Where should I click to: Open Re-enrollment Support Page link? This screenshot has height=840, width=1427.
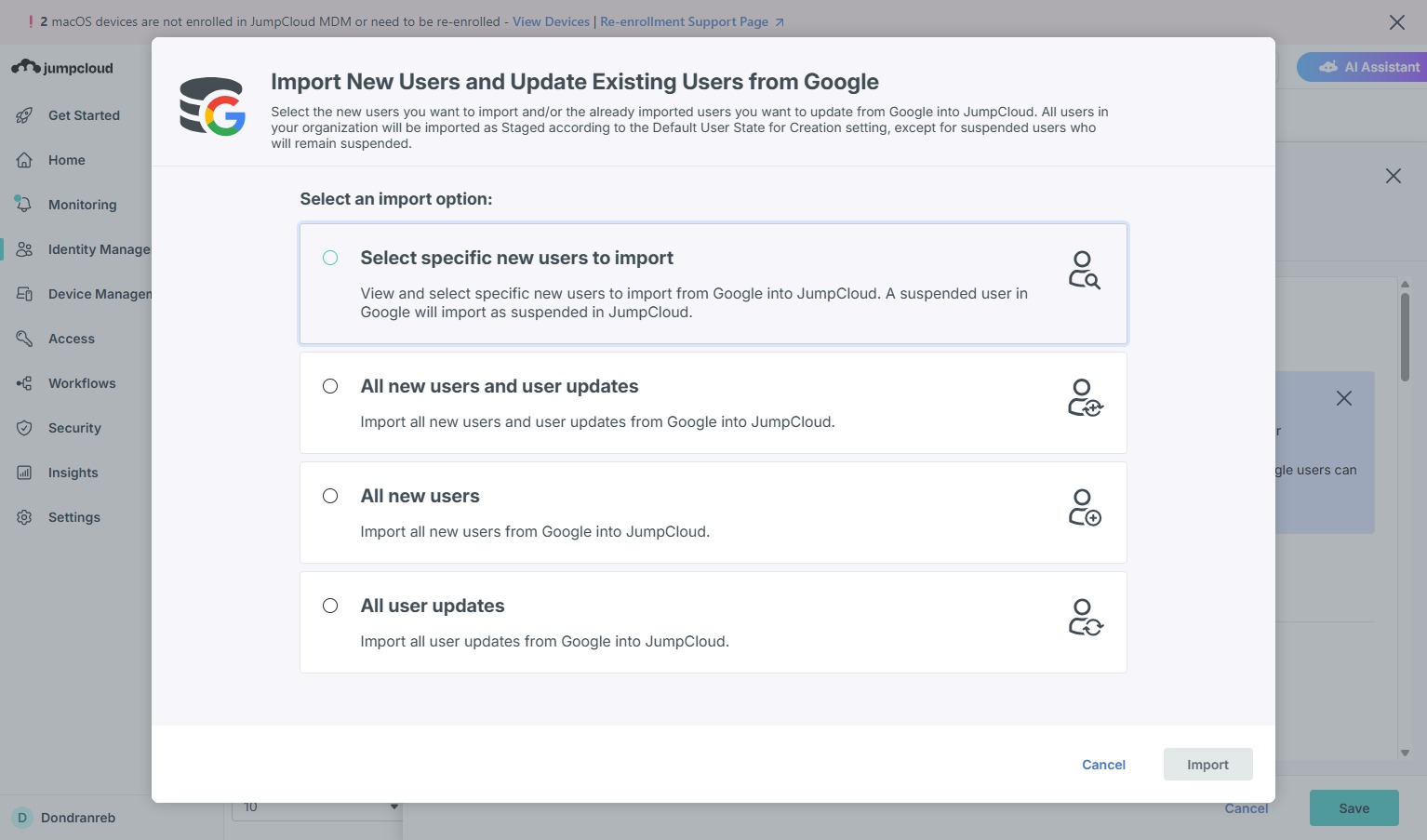(x=691, y=21)
